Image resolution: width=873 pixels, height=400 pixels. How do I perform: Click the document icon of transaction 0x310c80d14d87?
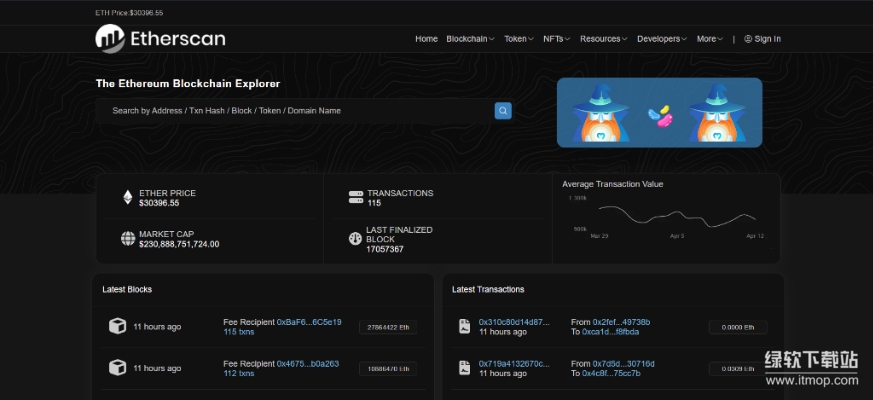tap(464, 326)
